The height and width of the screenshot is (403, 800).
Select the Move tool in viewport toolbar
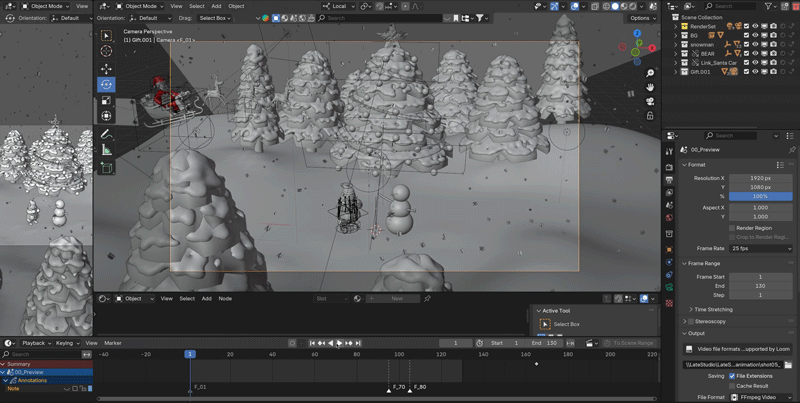(106, 69)
